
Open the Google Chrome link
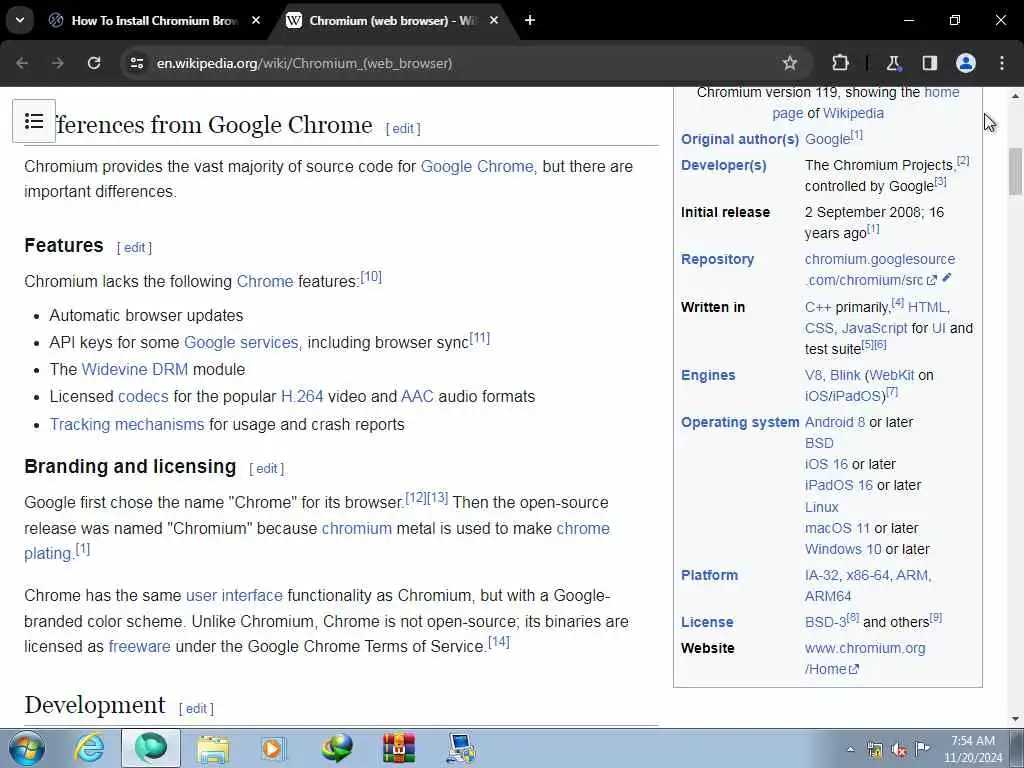(x=477, y=167)
